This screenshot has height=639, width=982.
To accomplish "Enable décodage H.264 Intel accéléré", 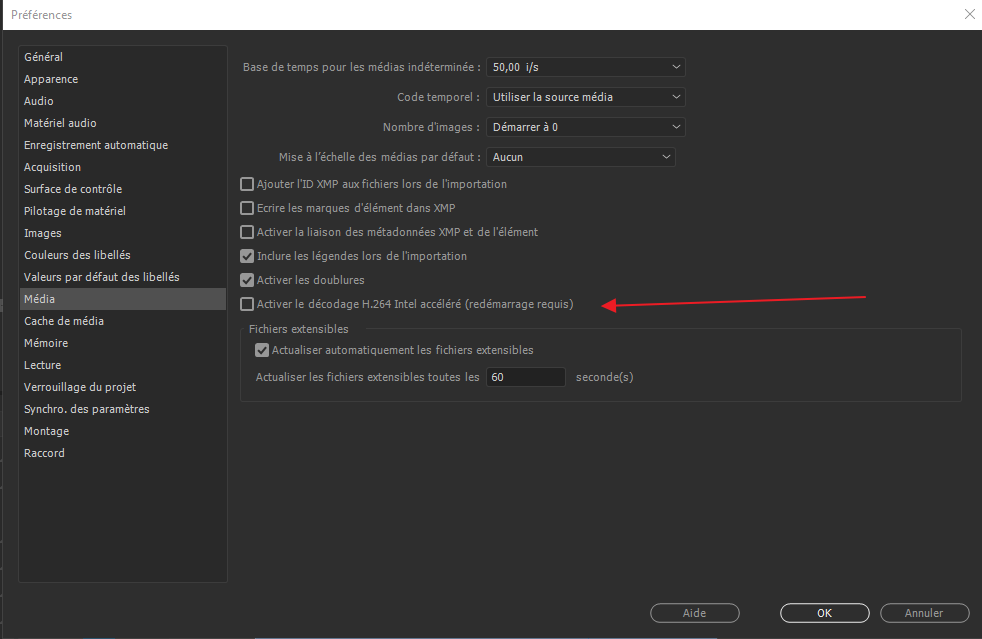I will click(x=247, y=304).
